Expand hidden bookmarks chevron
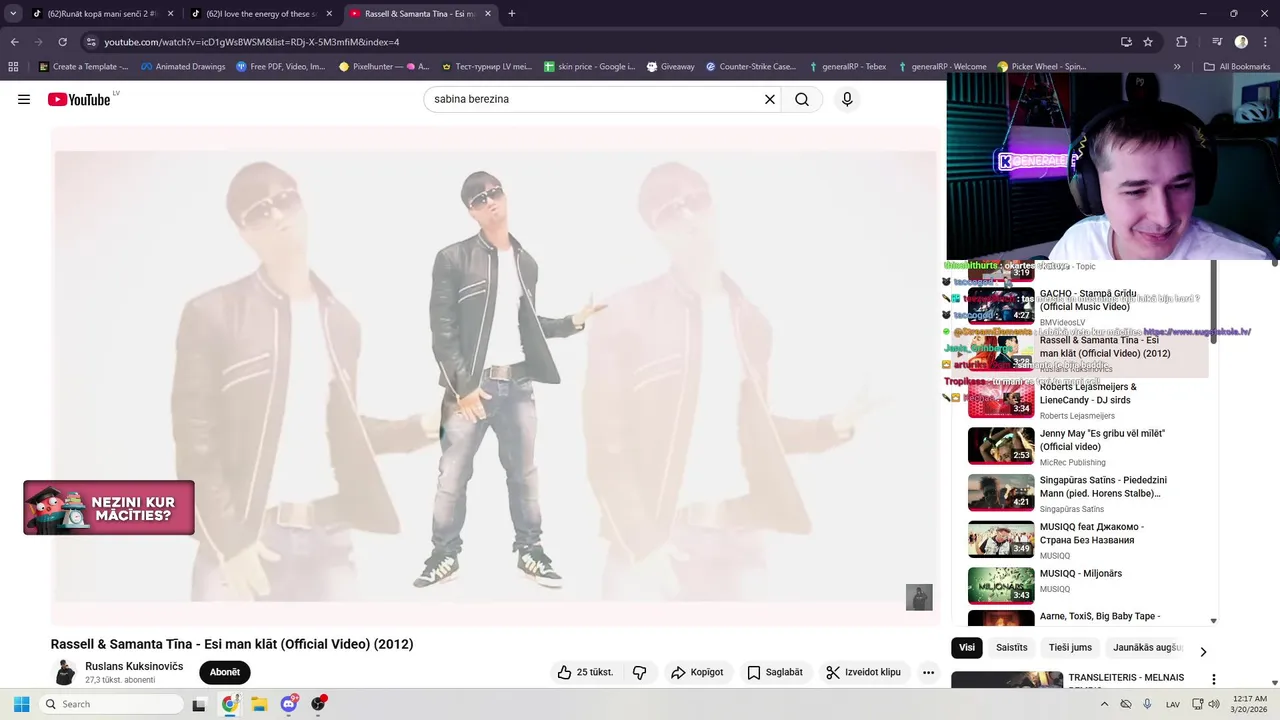This screenshot has height=720, width=1280. pos(1177,67)
